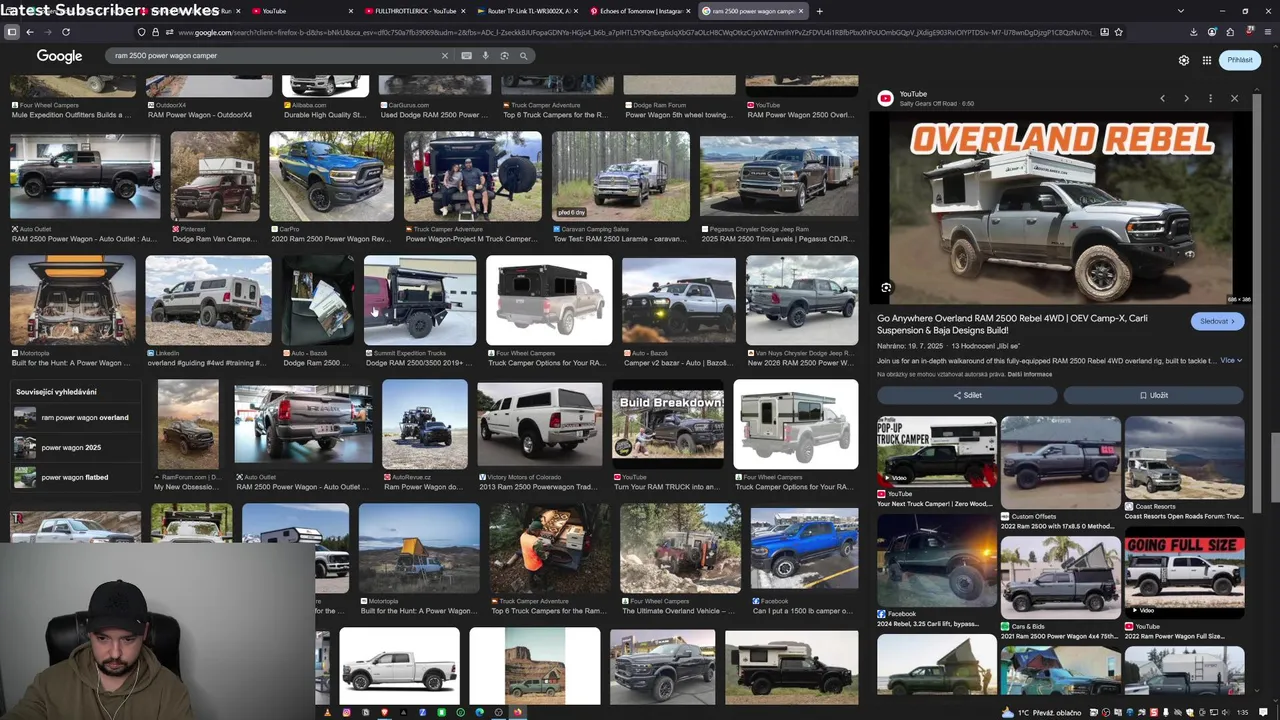Open the Cars & Bids 2021 Ram thumbnail
Image resolution: width=1280 pixels, height=720 pixels.
[x=1061, y=578]
